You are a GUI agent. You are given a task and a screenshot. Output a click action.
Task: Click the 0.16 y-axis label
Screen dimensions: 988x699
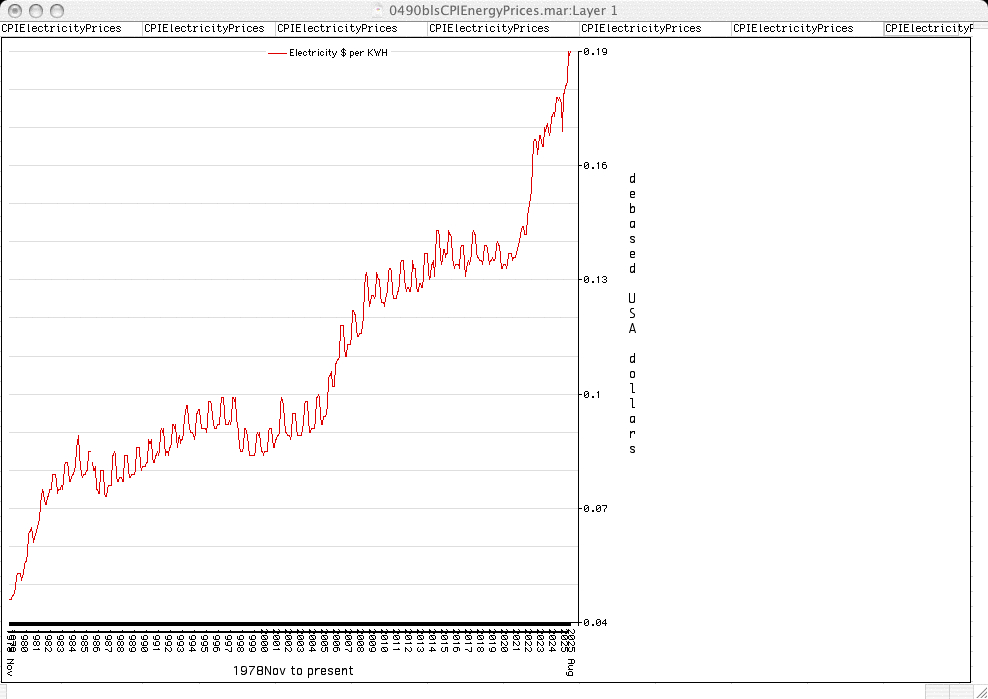595,165
